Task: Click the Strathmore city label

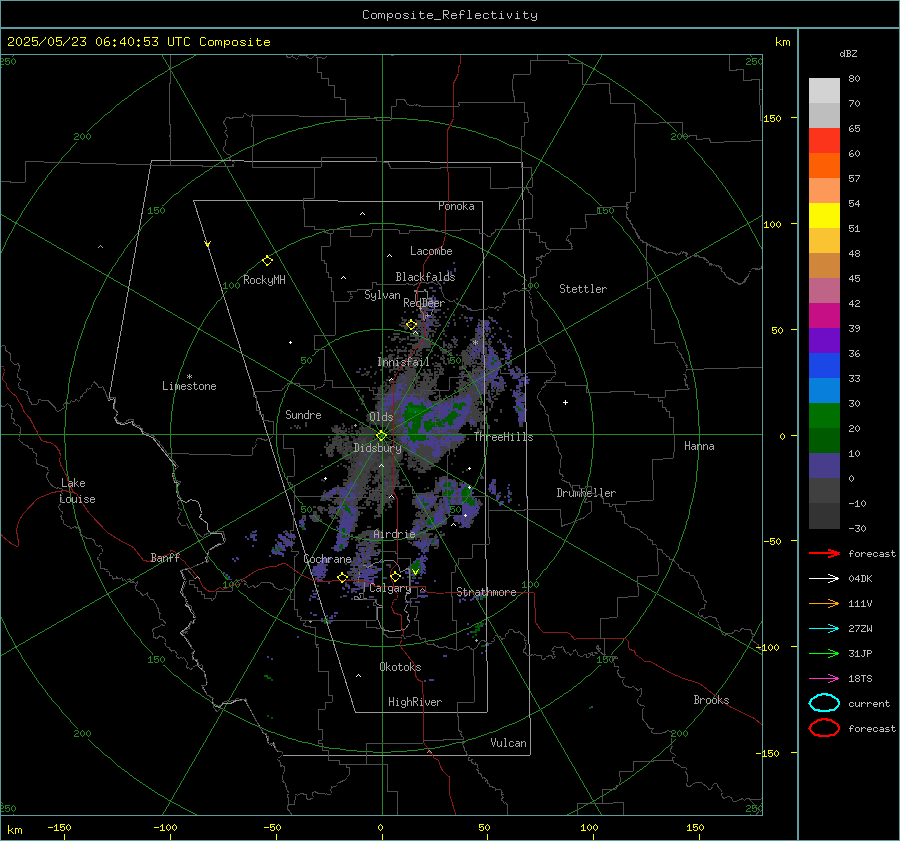Action: tap(486, 592)
